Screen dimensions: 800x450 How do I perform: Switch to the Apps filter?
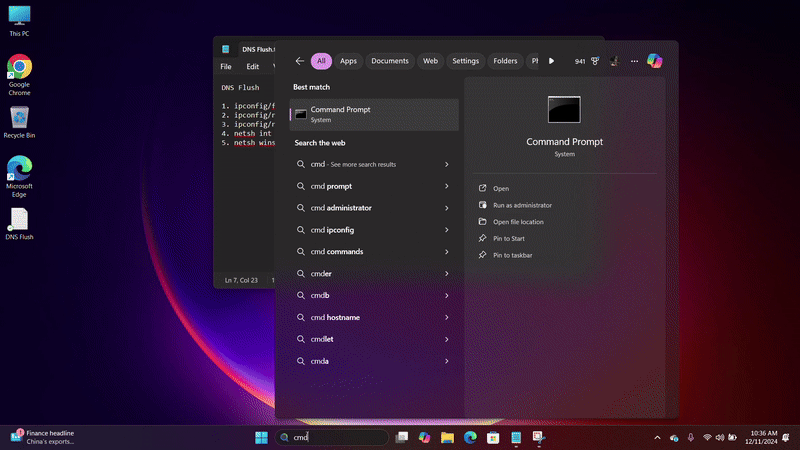[348, 61]
